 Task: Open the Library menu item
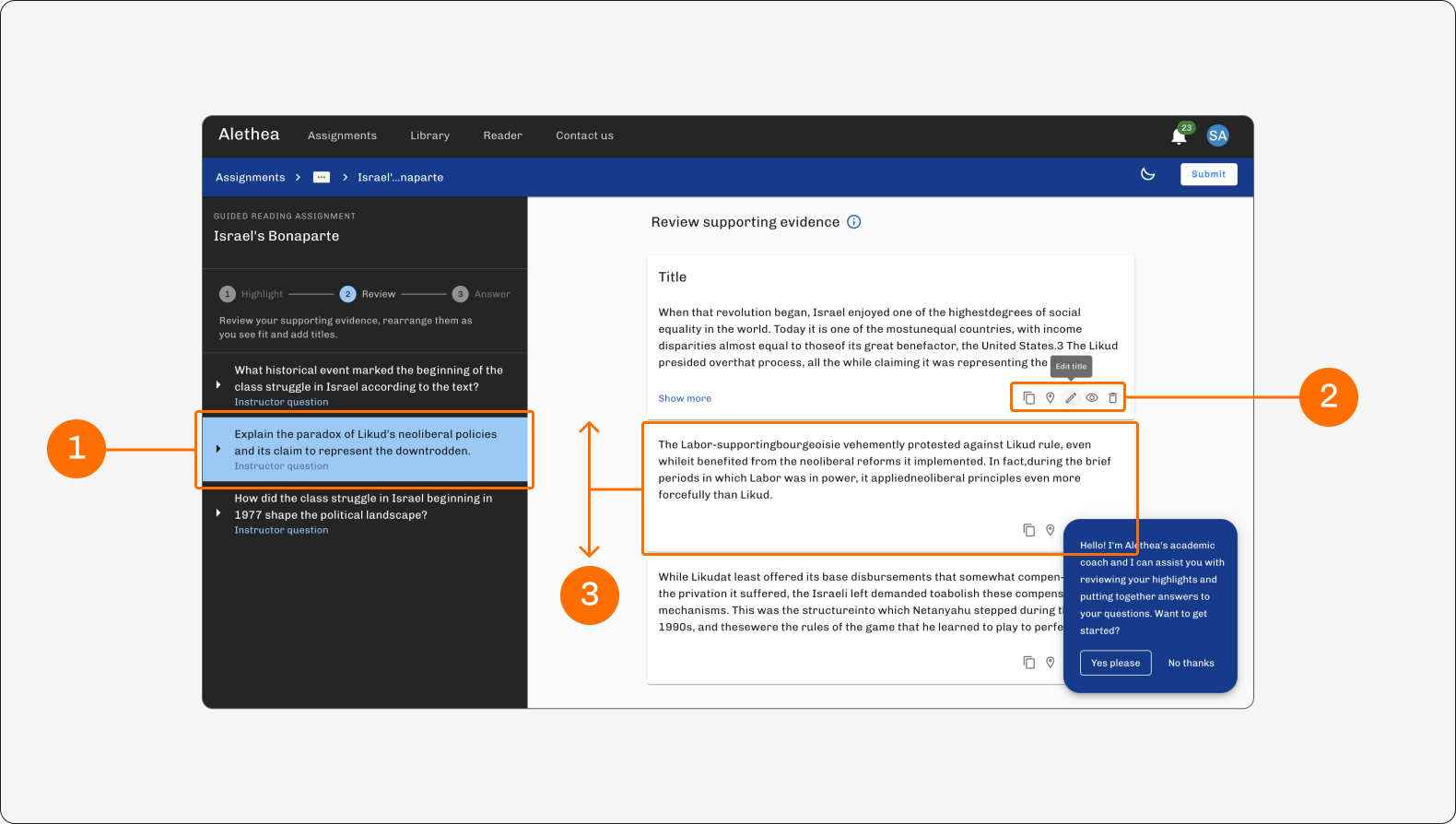pos(430,135)
